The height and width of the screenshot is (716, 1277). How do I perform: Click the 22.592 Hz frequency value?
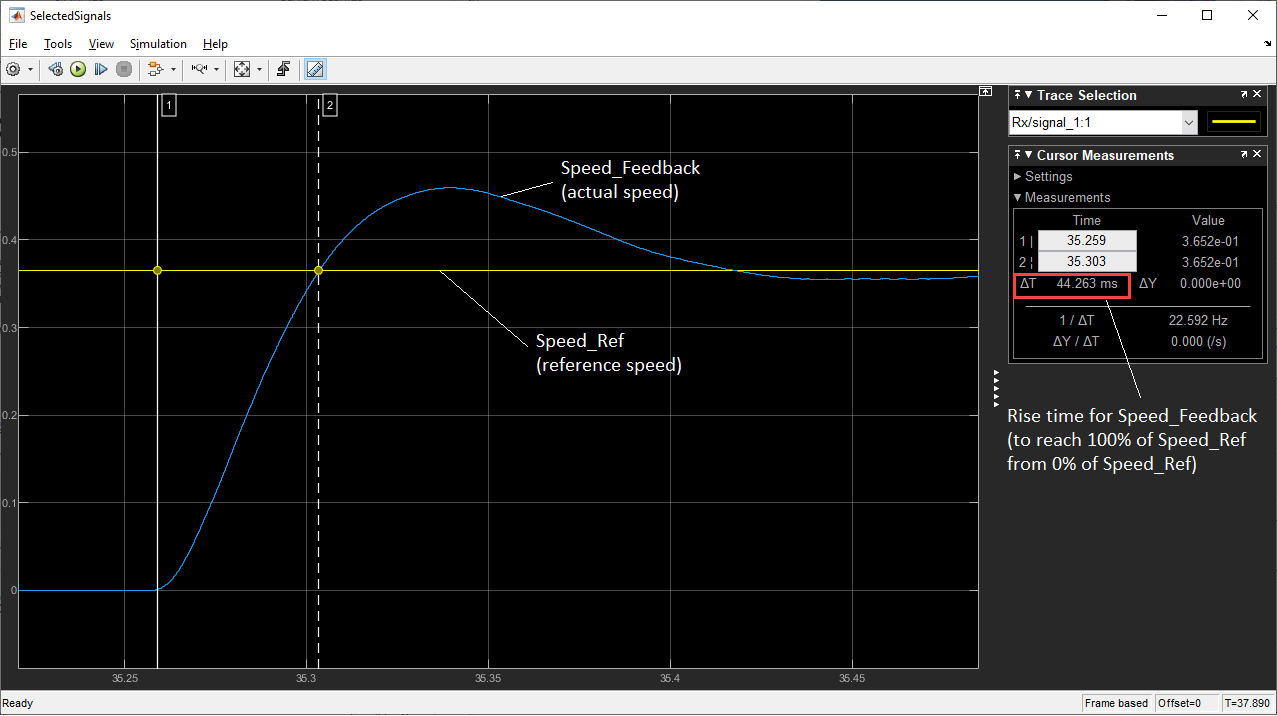(1200, 321)
